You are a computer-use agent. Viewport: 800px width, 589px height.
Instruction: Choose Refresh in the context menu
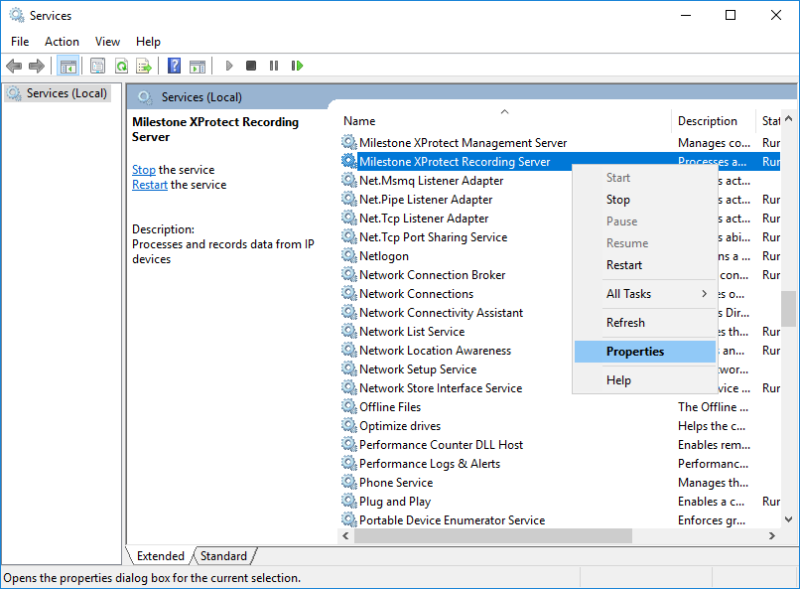645,323
